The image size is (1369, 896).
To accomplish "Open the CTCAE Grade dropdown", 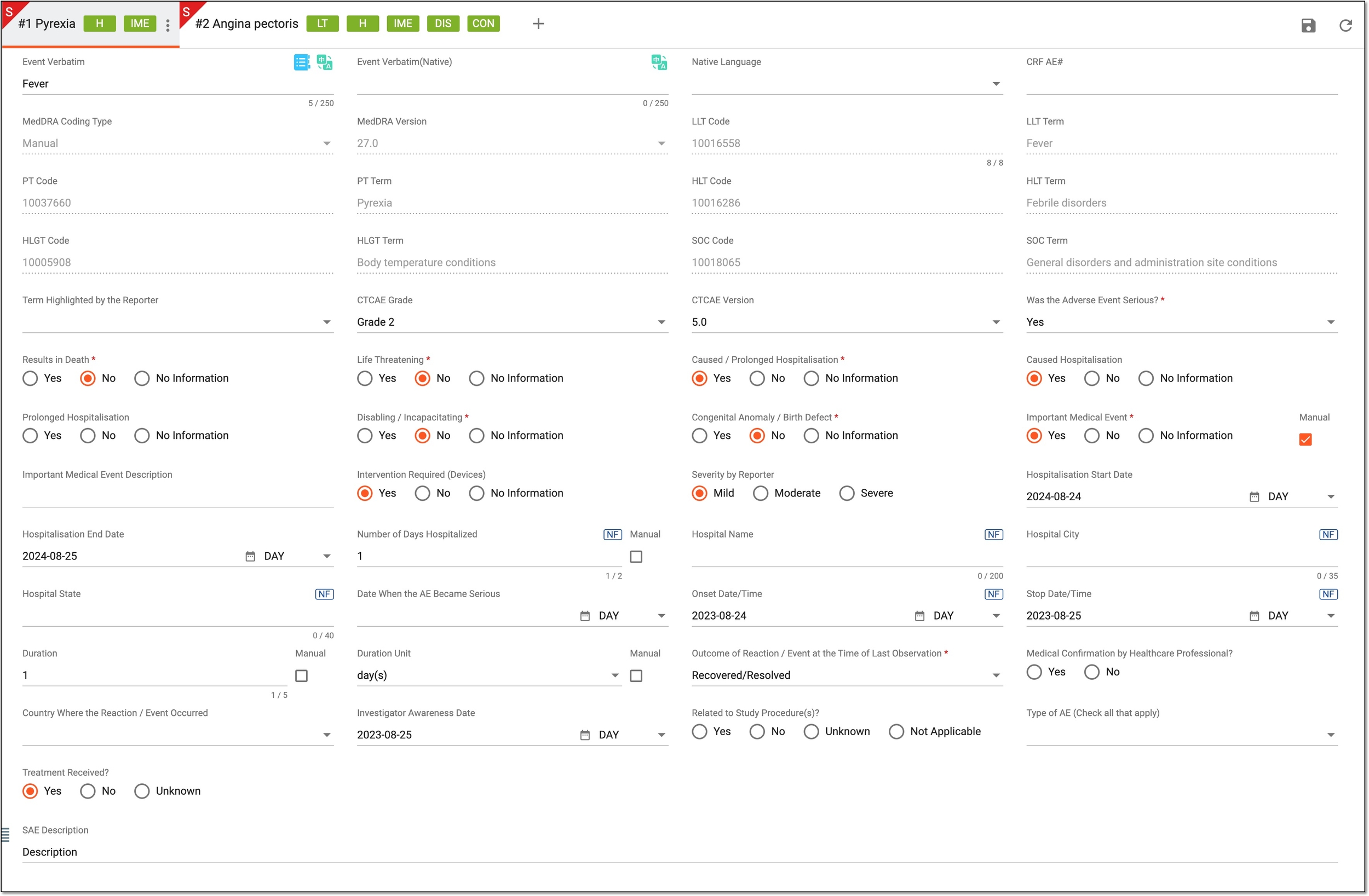I will pos(512,322).
